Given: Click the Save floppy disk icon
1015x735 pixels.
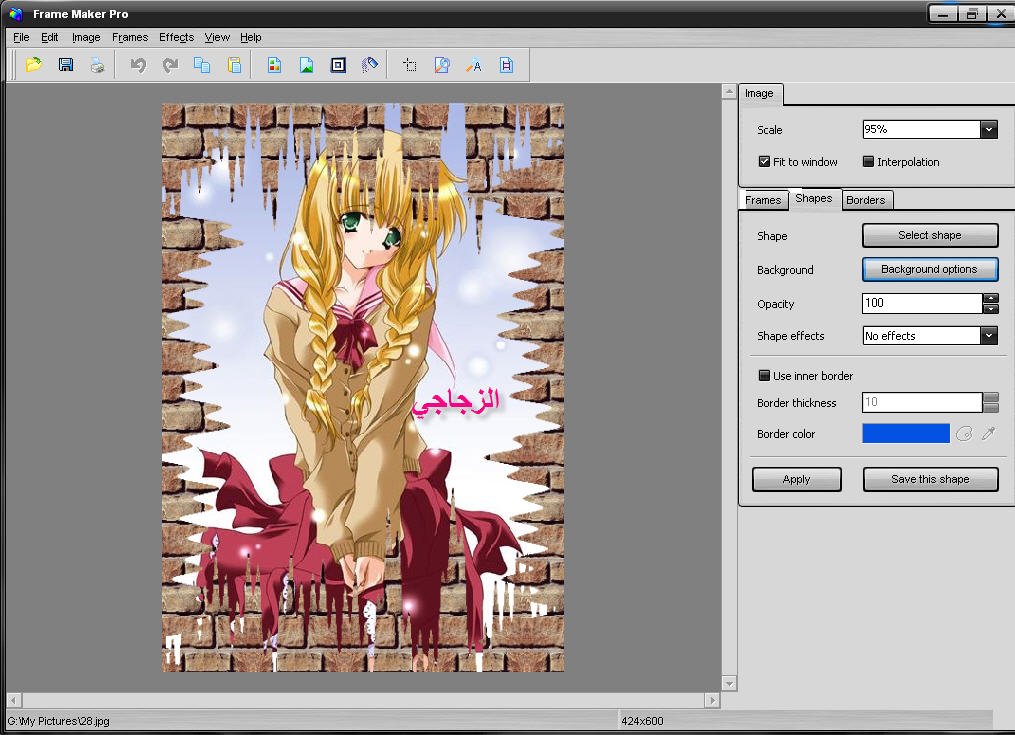Looking at the screenshot, I should coord(66,65).
